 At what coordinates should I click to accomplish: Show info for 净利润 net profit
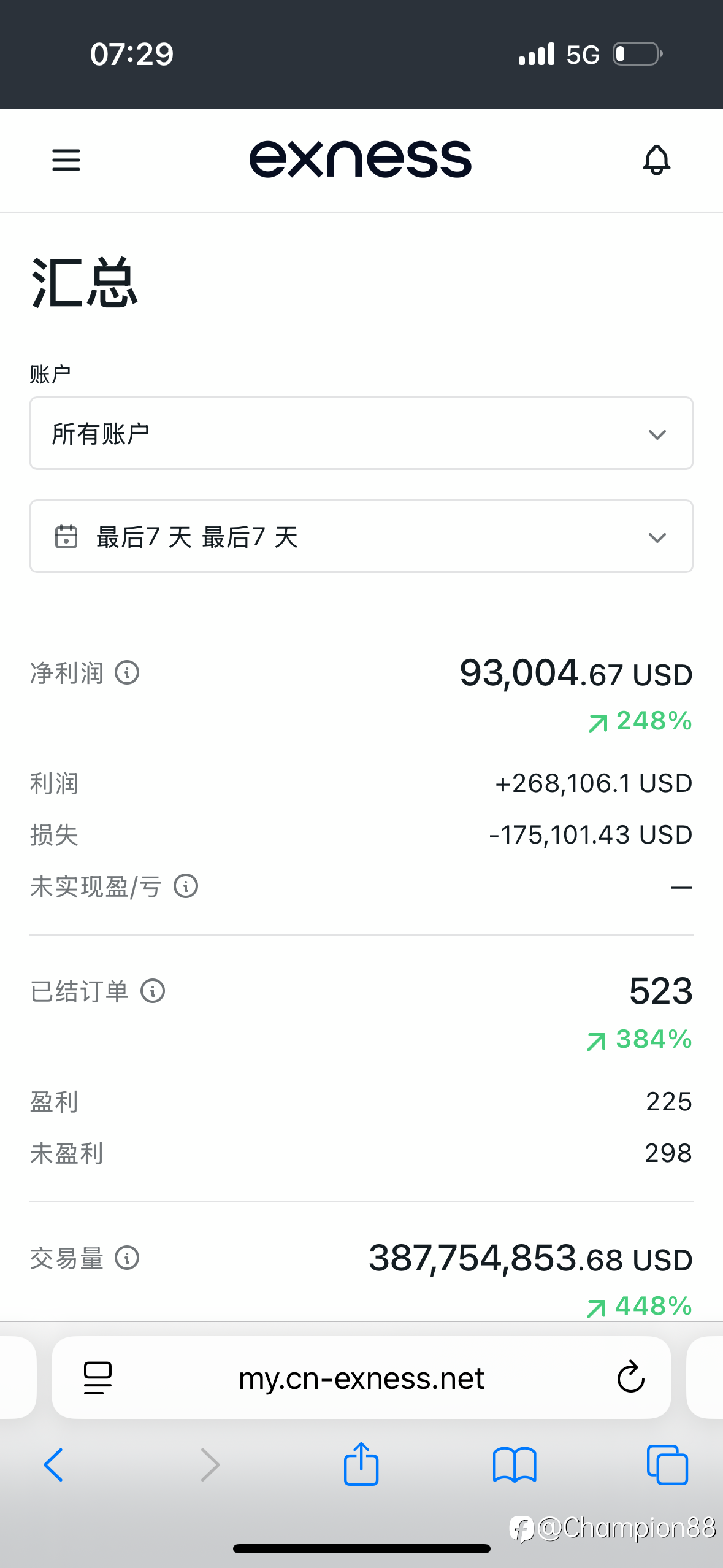coord(128,673)
